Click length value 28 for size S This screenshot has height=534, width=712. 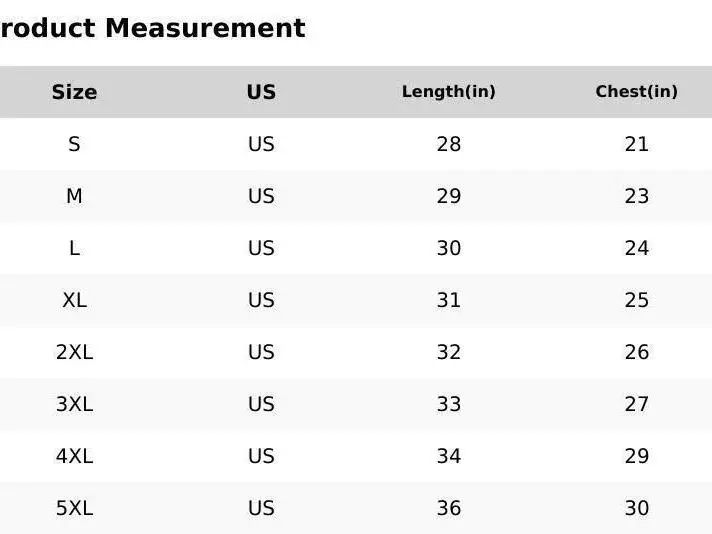449,144
